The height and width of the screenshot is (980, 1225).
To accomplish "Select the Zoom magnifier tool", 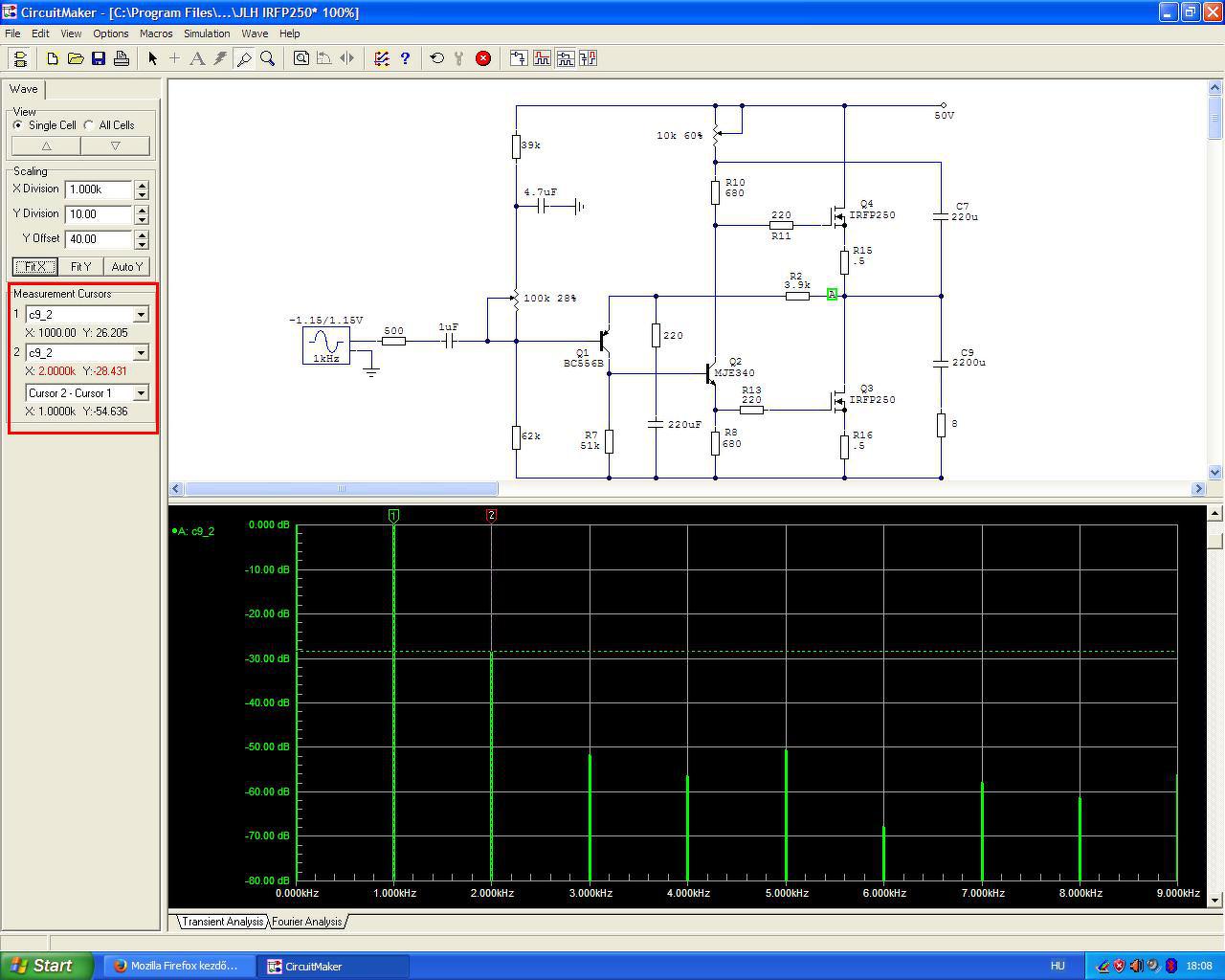I will click(x=268, y=58).
